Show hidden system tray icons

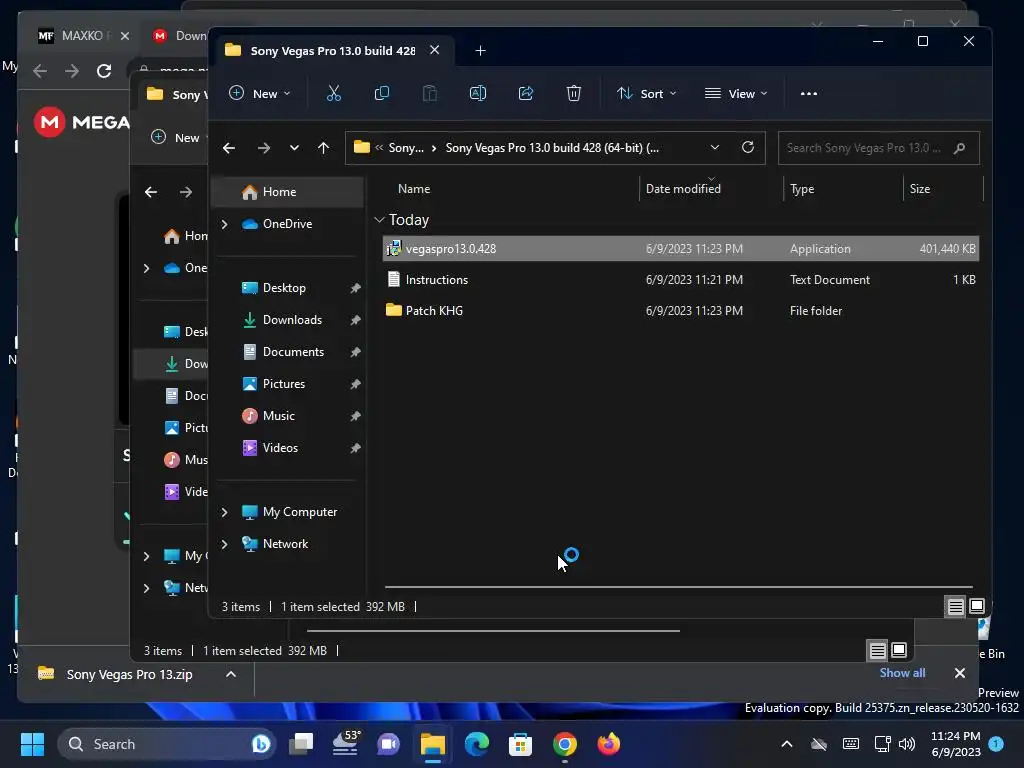[x=786, y=744]
